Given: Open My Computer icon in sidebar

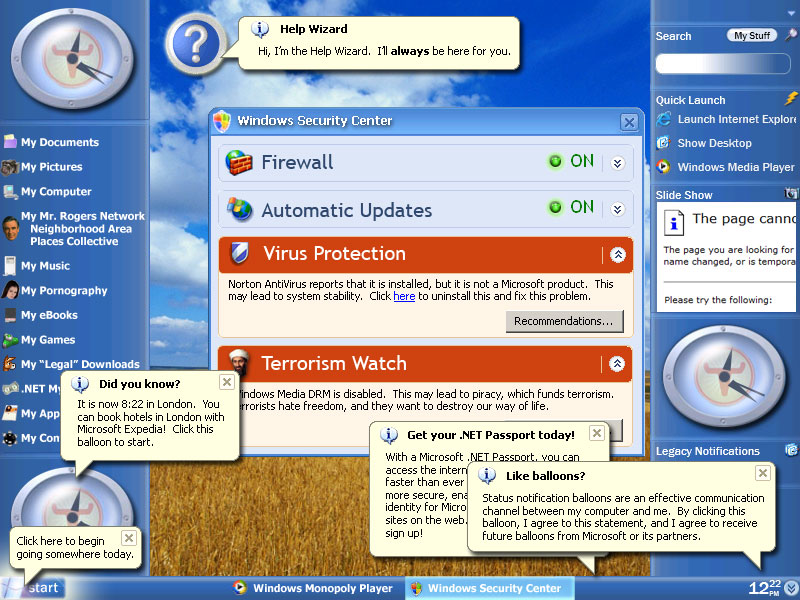Looking at the screenshot, I should [x=10, y=192].
